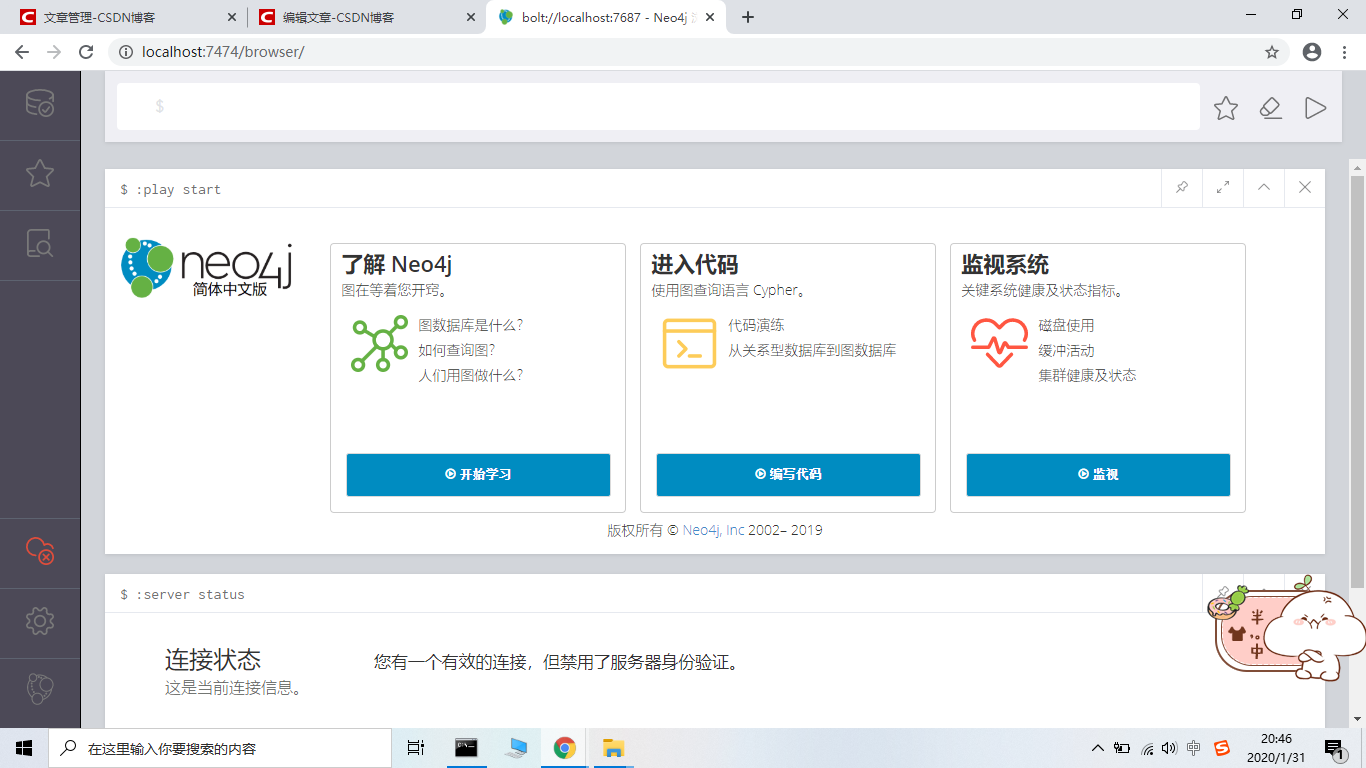
Task: Run the query with play icon
Action: tap(1316, 108)
